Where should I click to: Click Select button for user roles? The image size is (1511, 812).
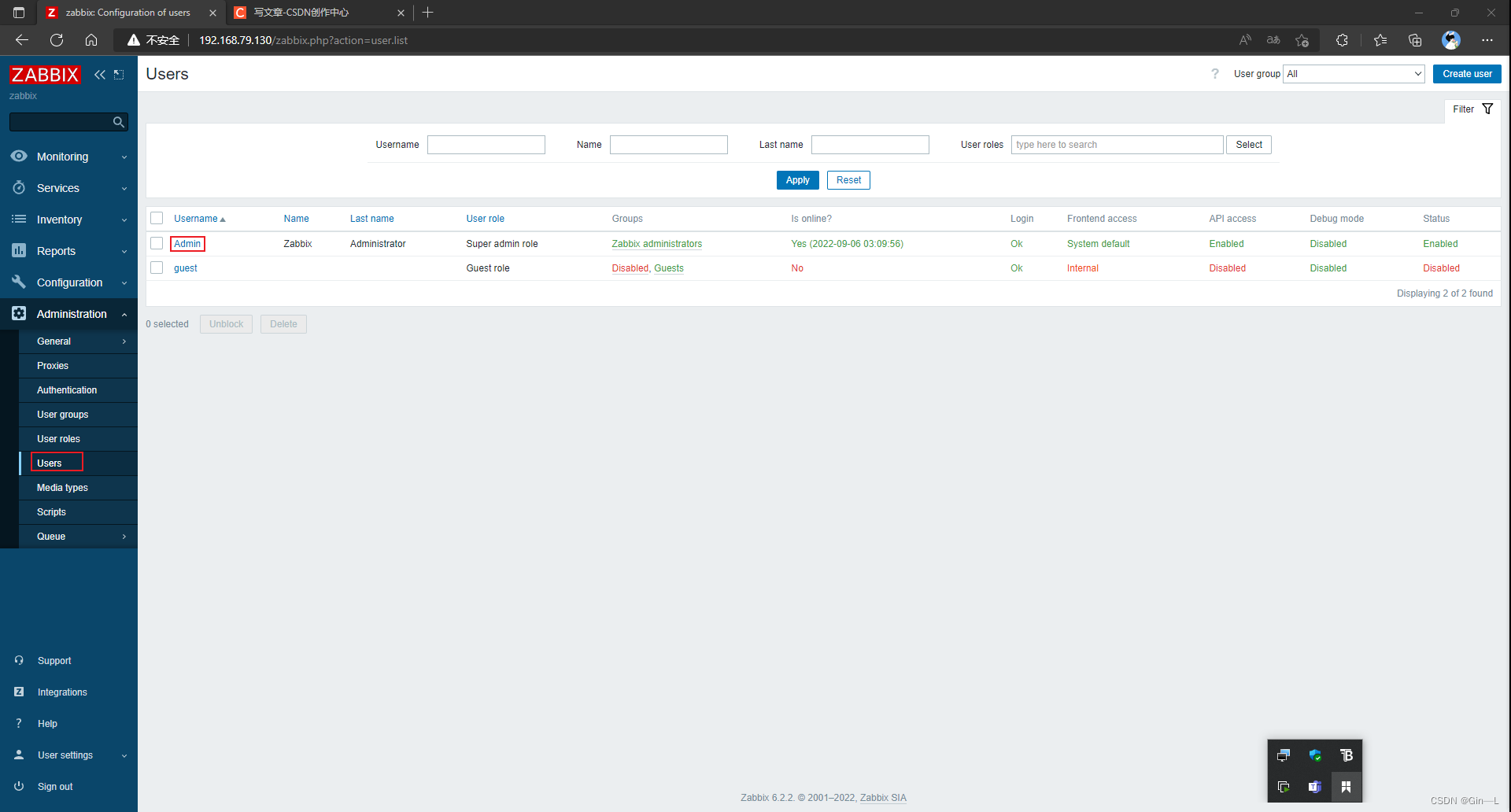click(1249, 145)
